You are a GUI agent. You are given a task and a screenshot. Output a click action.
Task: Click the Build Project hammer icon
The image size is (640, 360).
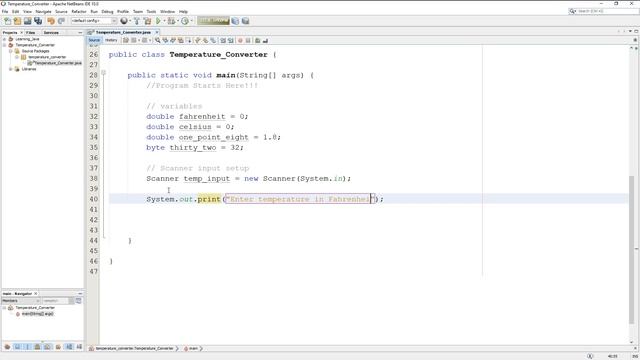[137, 21]
